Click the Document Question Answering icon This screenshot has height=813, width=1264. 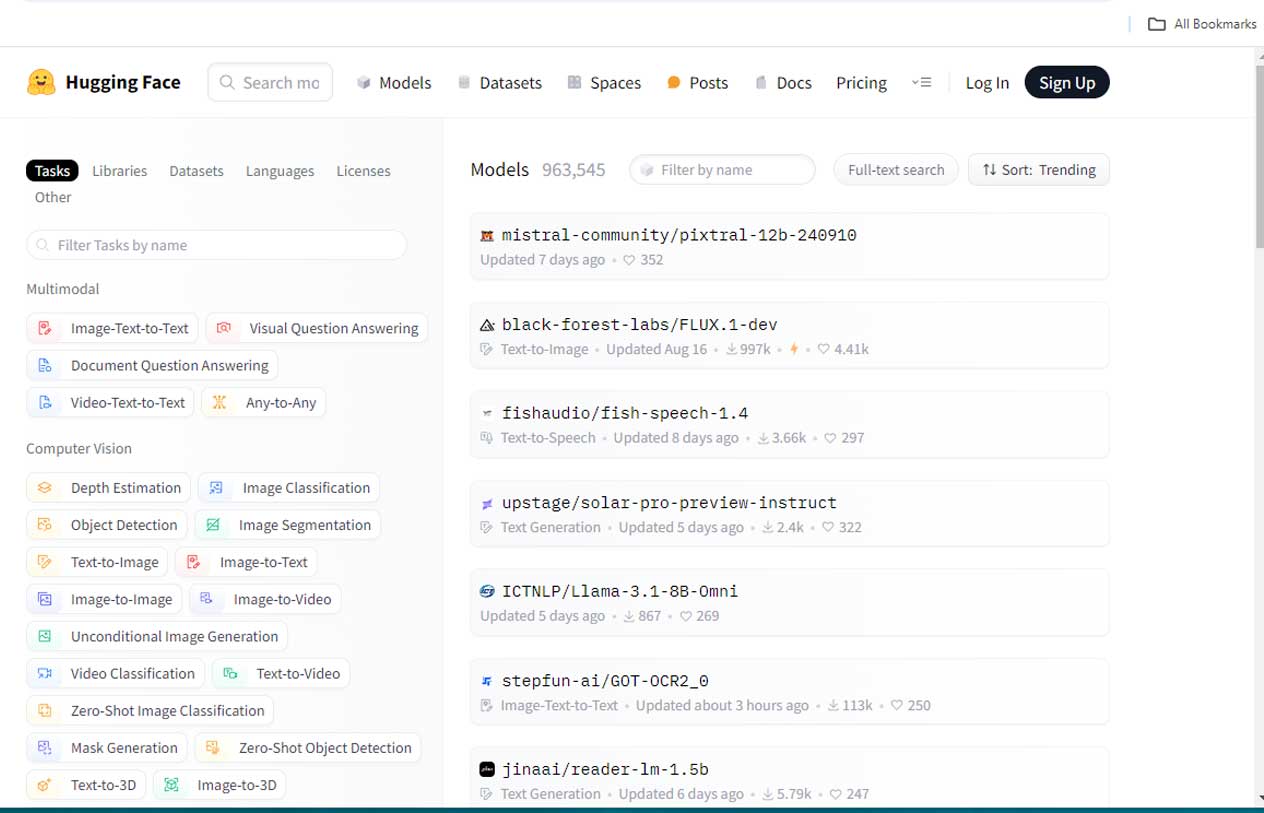(x=45, y=365)
